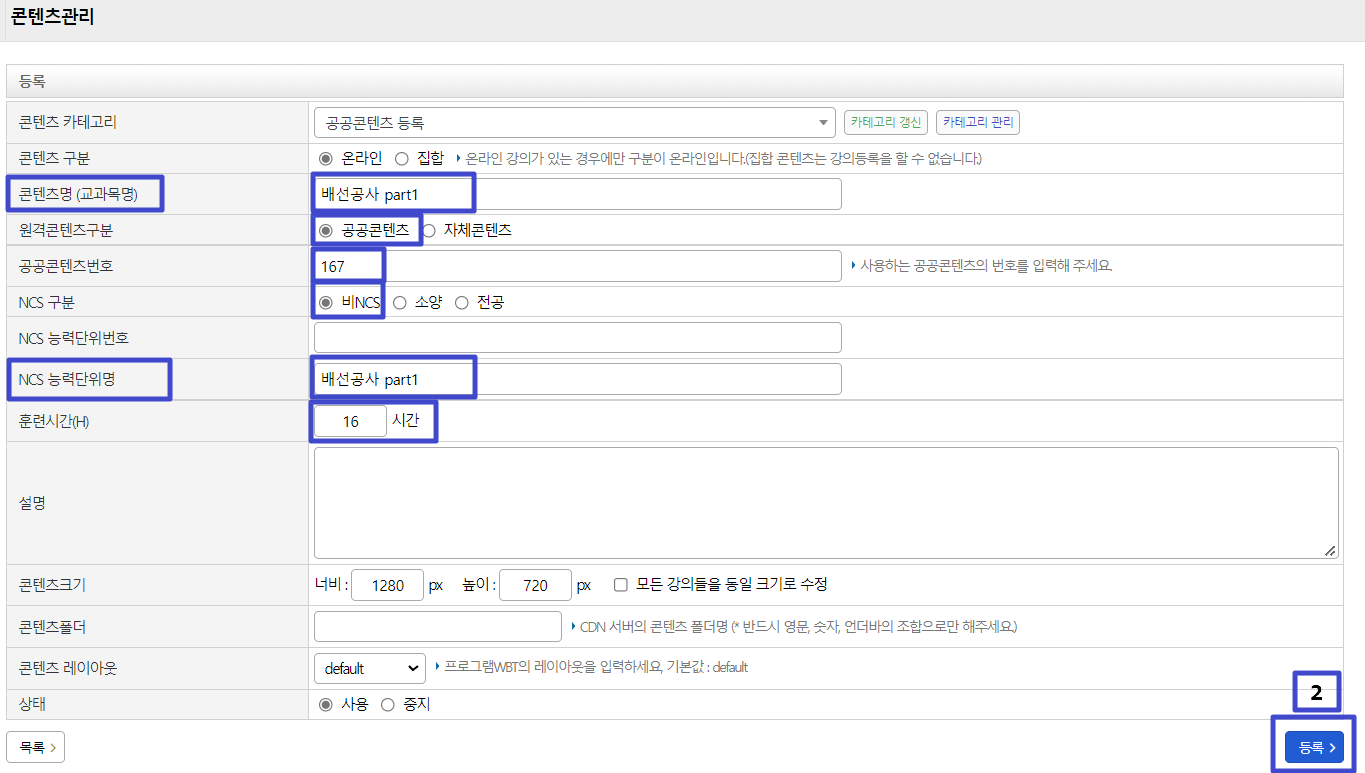Enable 모든 강의들을 동일 크기로 수정 checkbox
The height and width of the screenshot is (773, 1365).
[621, 584]
